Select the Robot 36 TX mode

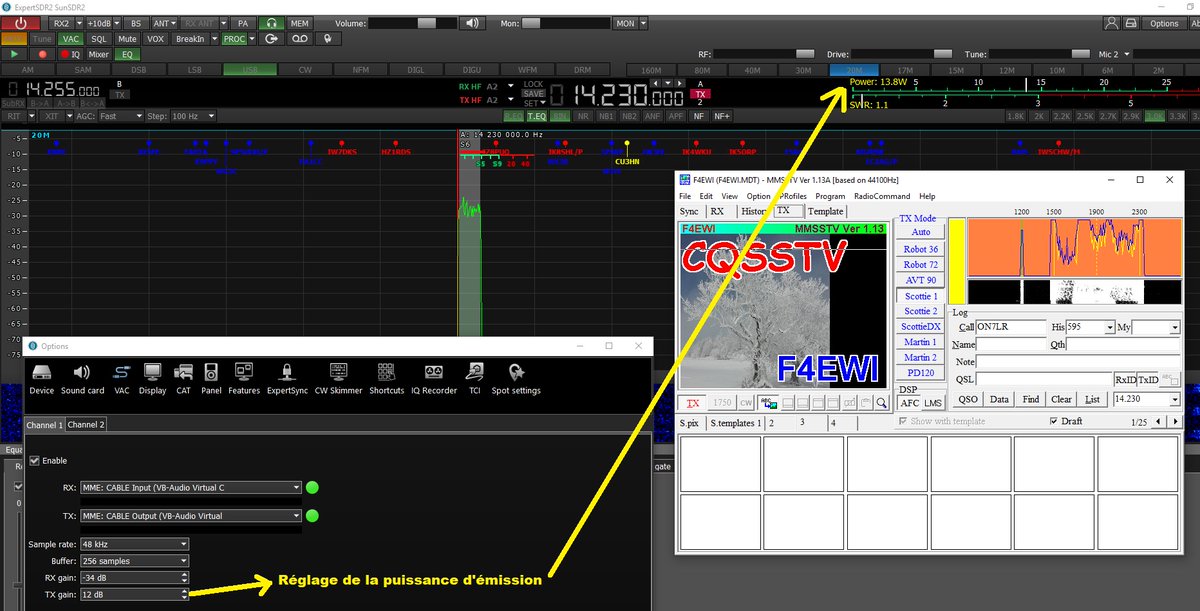[921, 249]
